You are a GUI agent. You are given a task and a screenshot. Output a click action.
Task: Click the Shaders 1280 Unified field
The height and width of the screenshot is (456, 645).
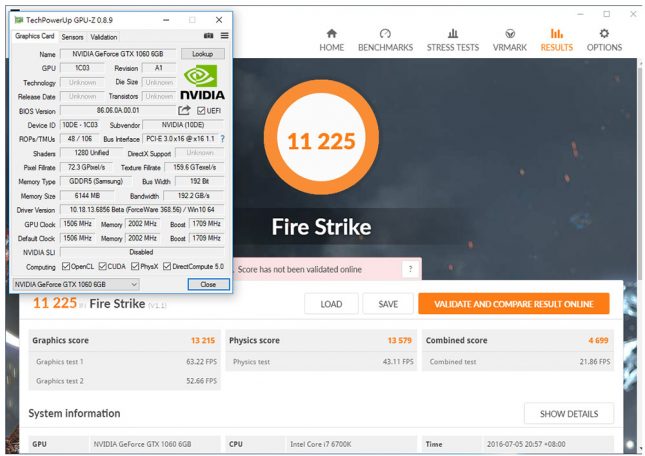[x=91, y=153]
